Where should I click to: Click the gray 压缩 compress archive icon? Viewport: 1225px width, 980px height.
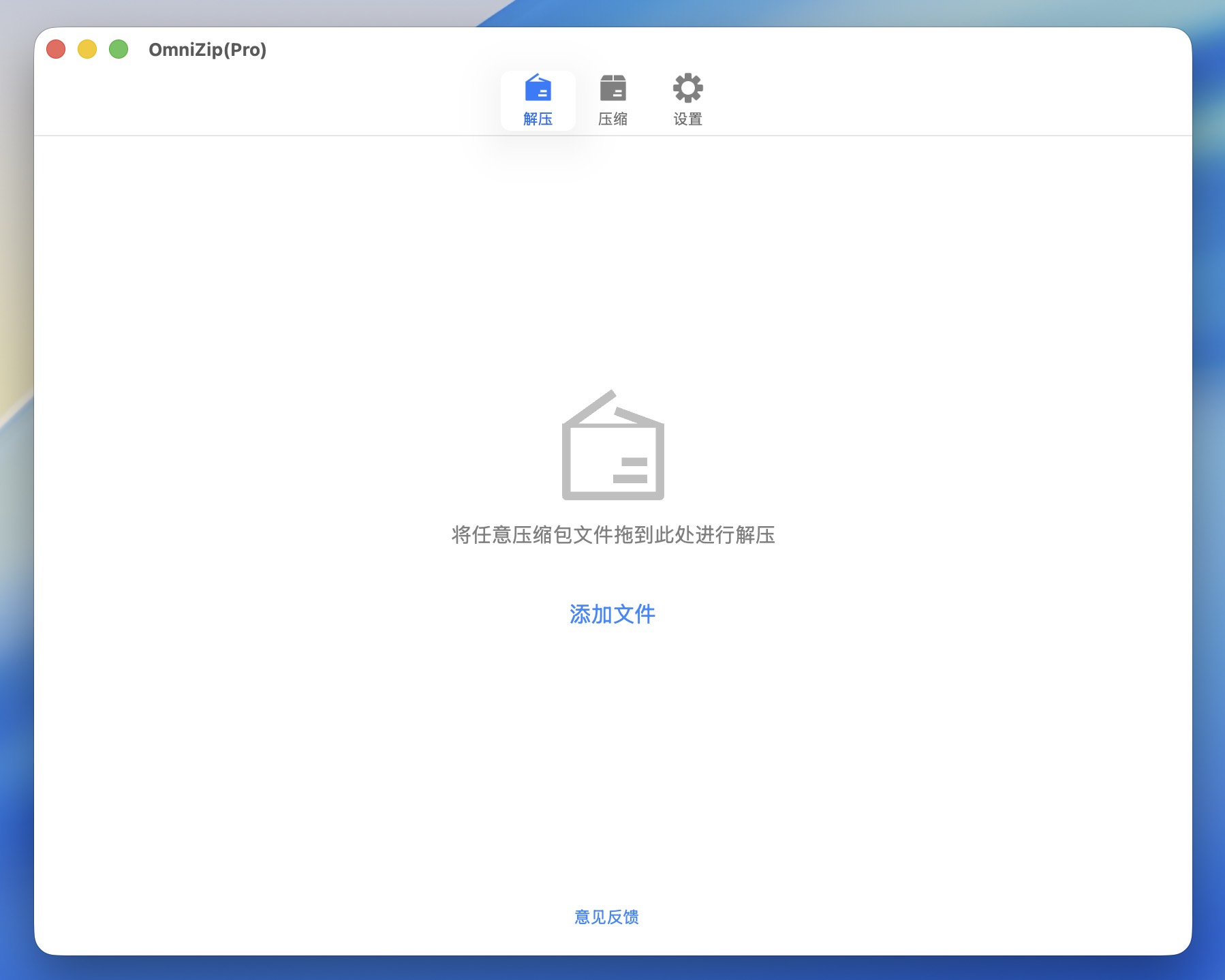click(612, 88)
